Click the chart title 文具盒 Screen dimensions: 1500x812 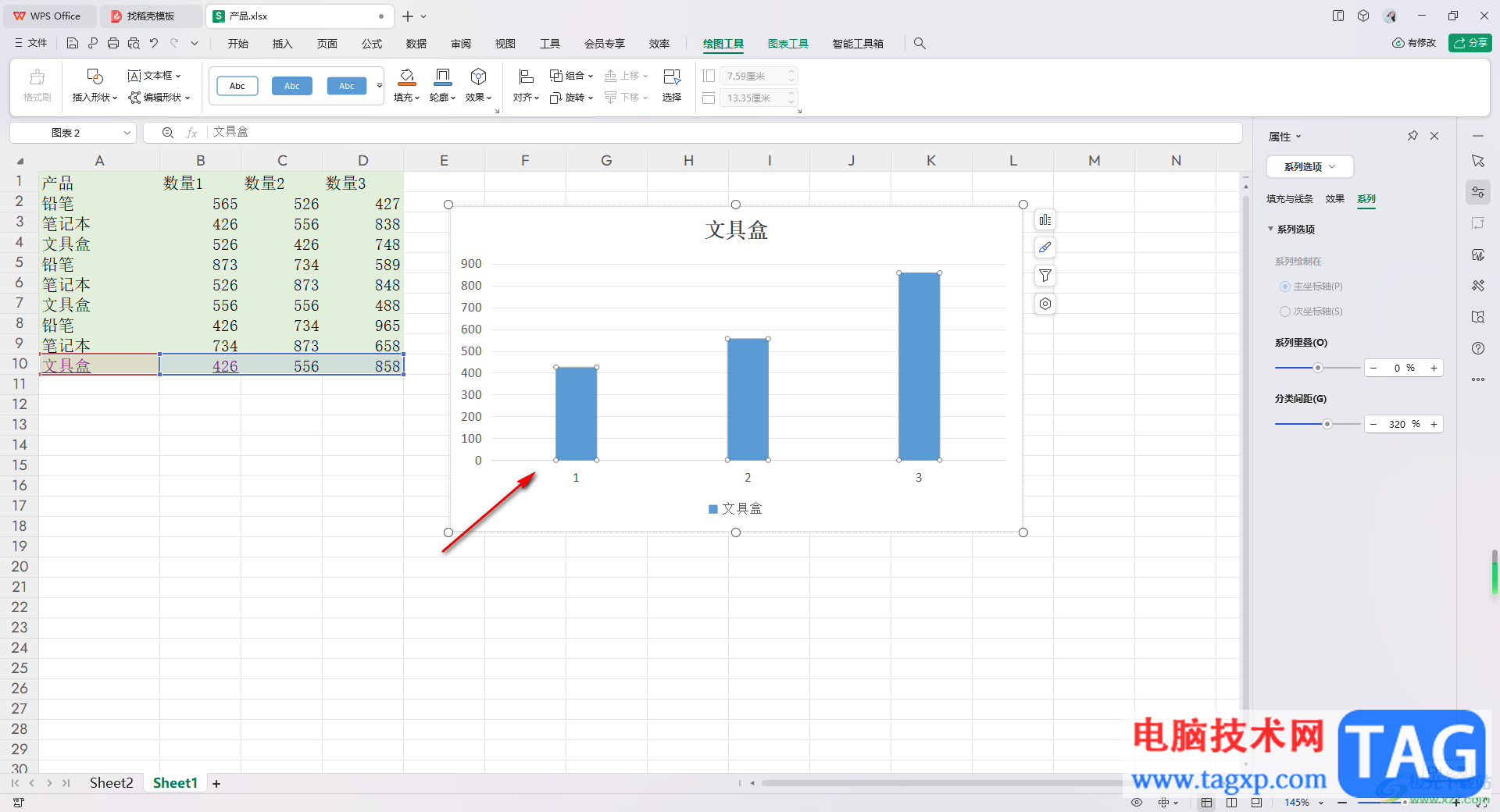tap(736, 230)
